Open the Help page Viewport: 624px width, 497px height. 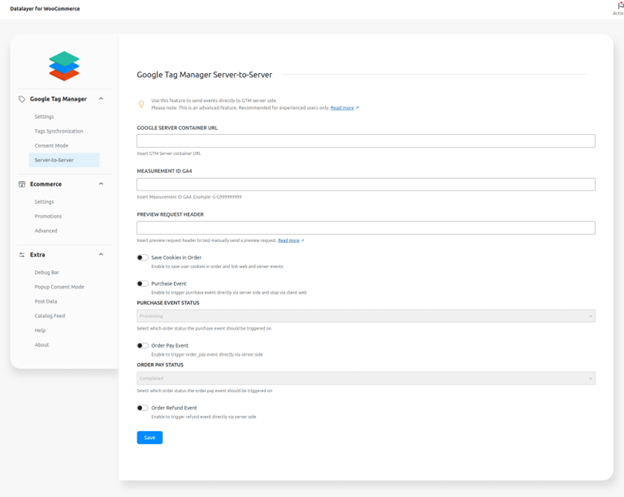[x=40, y=330]
